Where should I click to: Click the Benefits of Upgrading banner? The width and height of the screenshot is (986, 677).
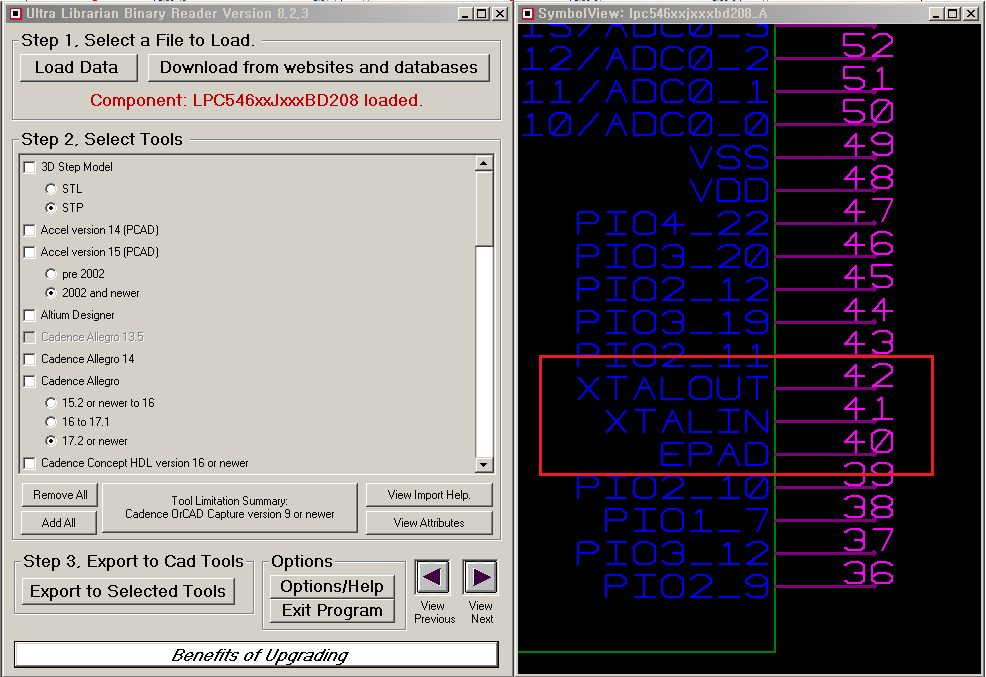pos(257,655)
